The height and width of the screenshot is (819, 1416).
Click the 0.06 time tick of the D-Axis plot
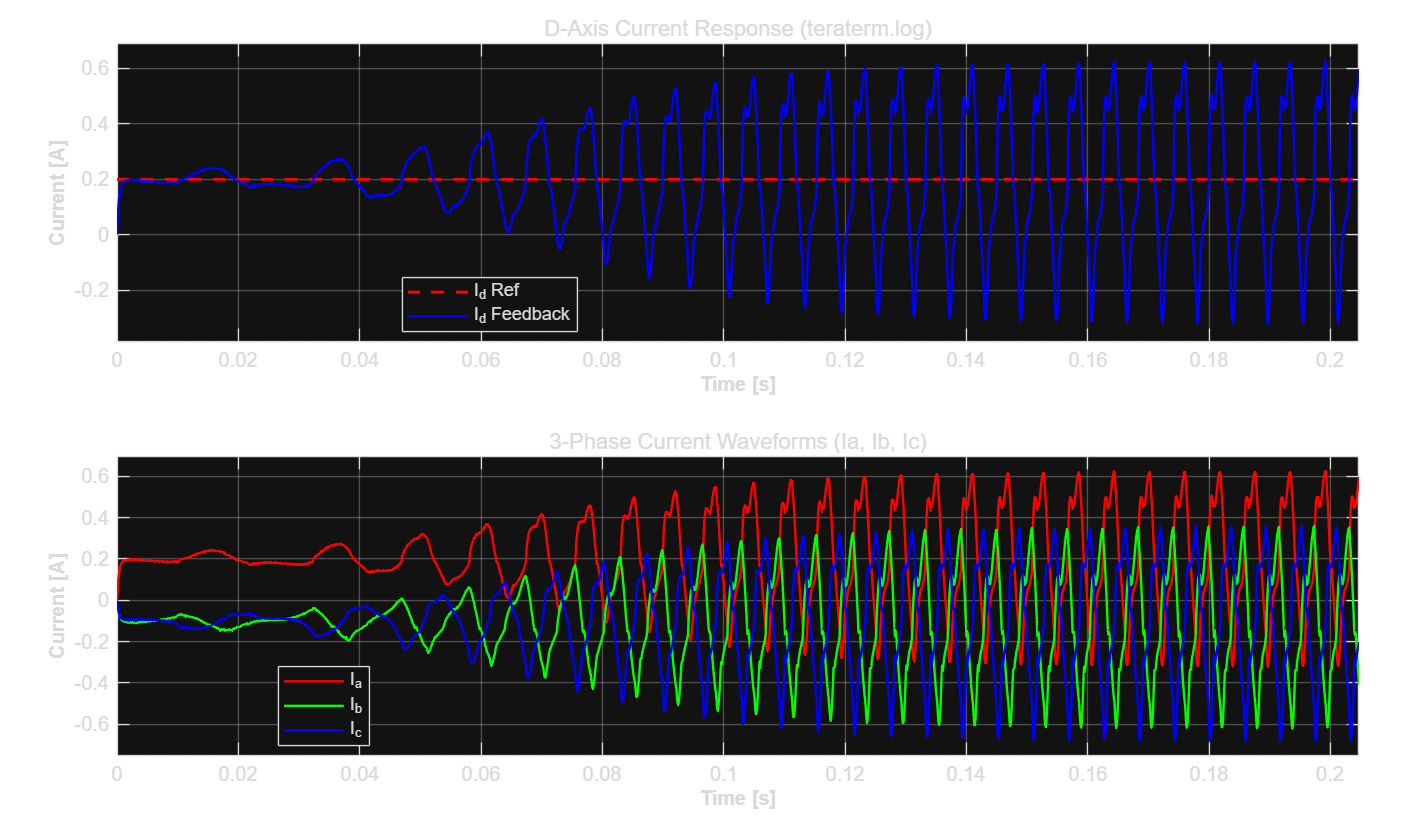tap(481, 360)
